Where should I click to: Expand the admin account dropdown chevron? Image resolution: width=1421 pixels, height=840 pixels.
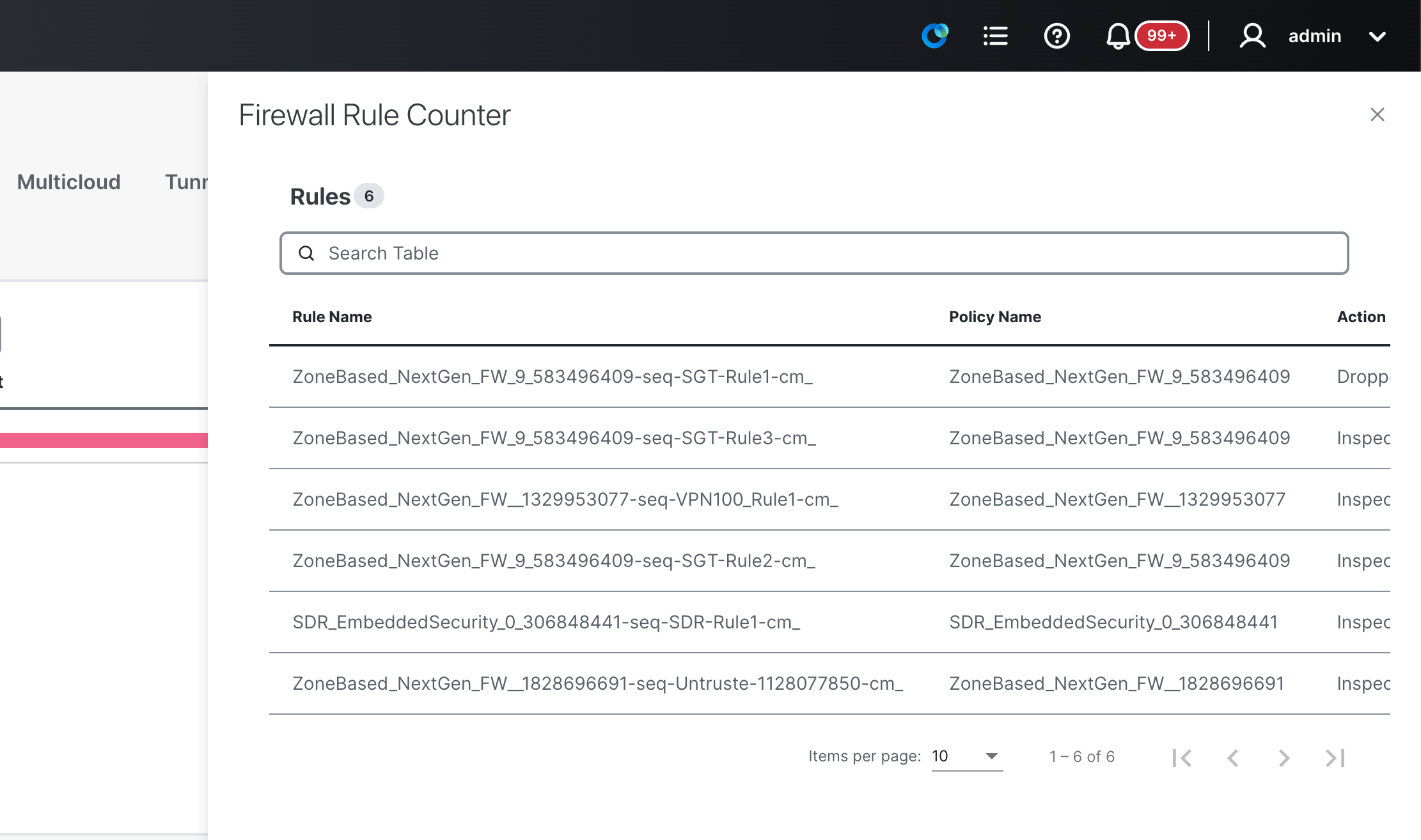[x=1377, y=36]
